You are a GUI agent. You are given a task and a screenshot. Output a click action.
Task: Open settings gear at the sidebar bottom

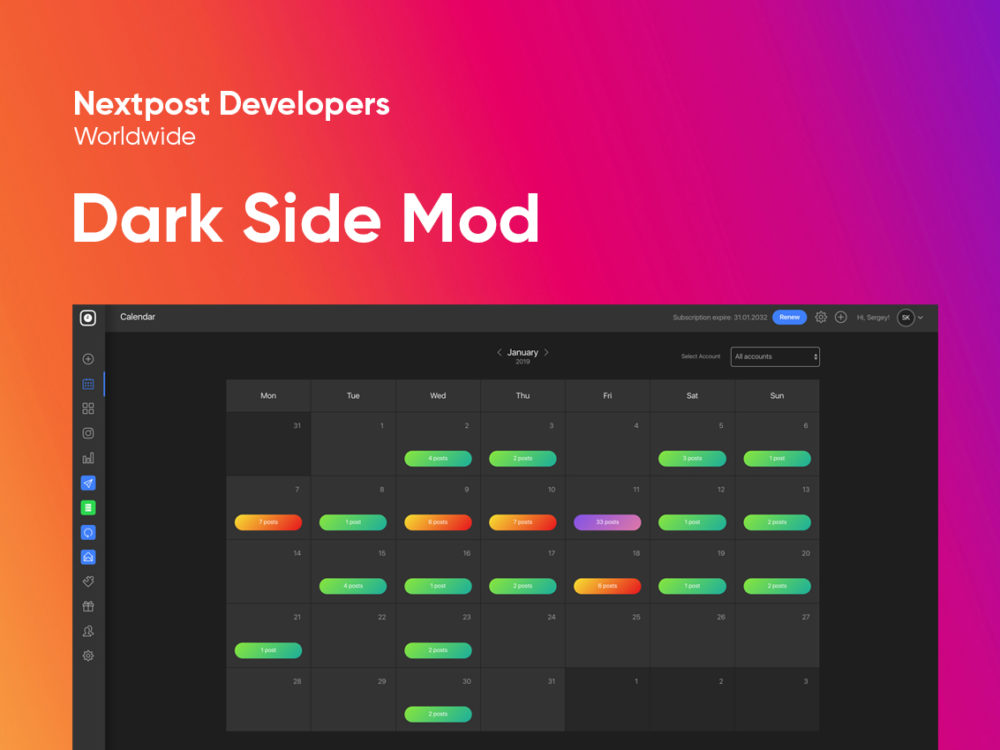tap(88, 656)
